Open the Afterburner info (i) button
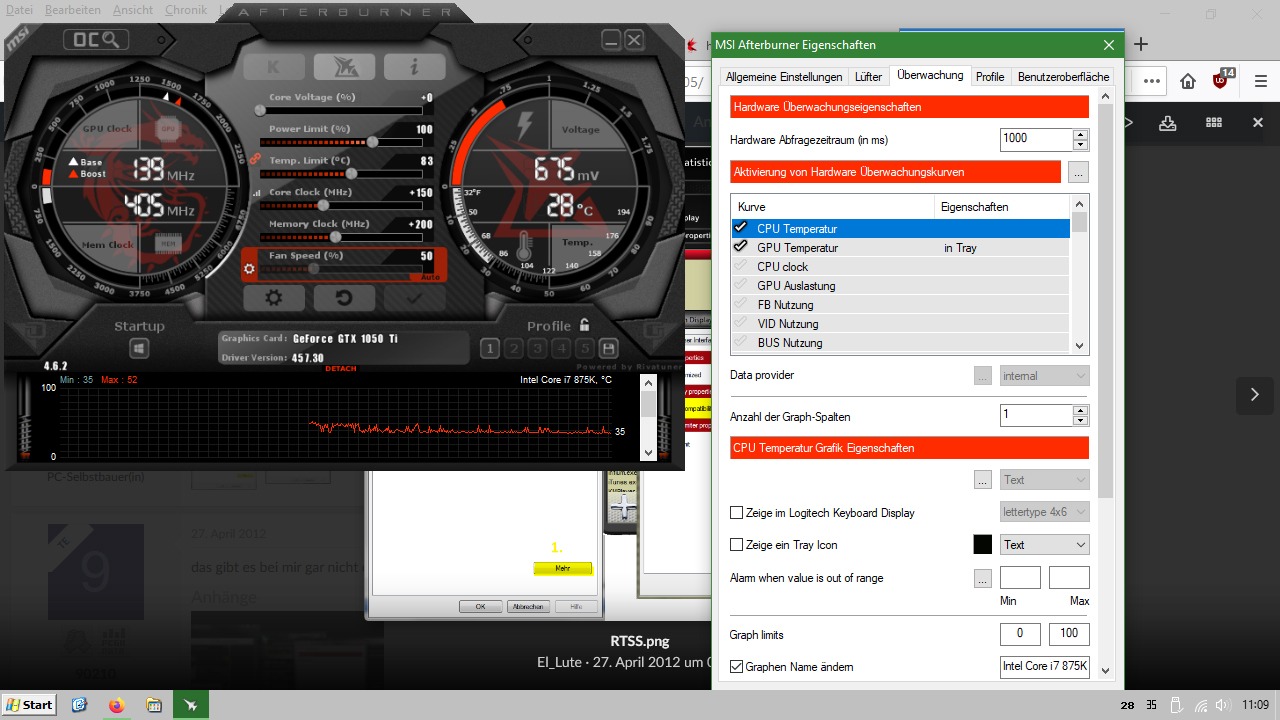The height and width of the screenshot is (720, 1280). (414, 67)
